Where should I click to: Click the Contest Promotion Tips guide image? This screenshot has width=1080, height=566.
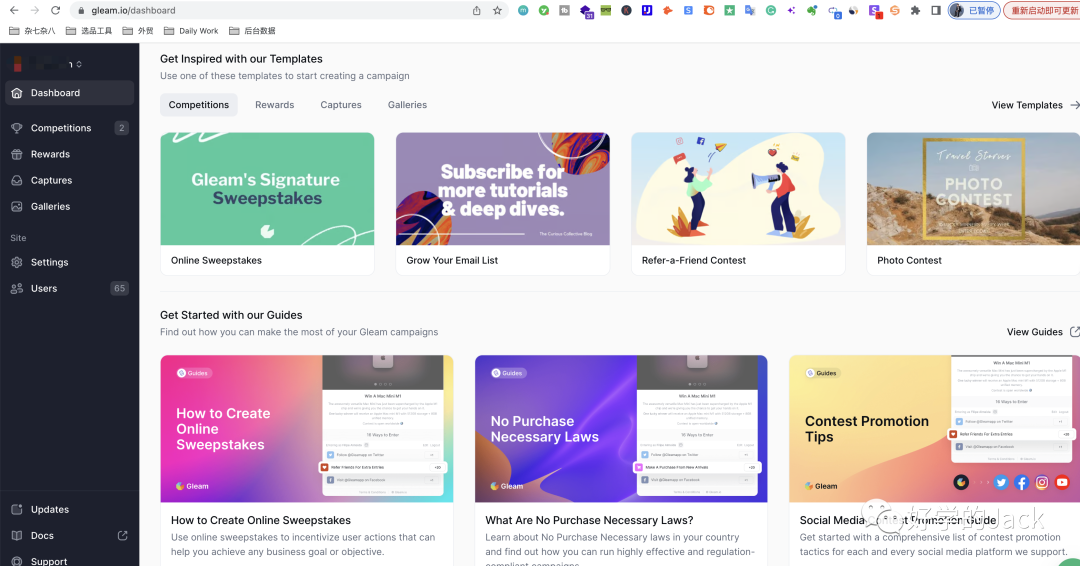(x=935, y=428)
